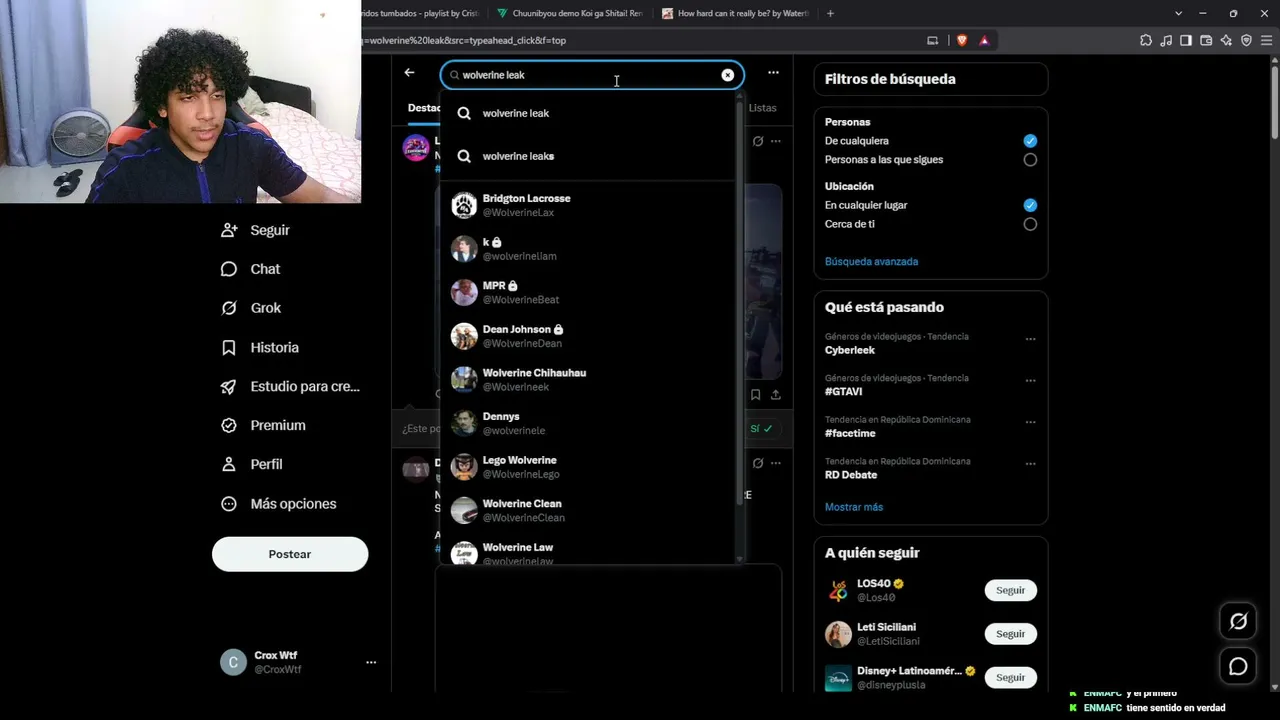Open the Cyberleek trending topic
This screenshot has width=1280, height=720.
coord(850,351)
